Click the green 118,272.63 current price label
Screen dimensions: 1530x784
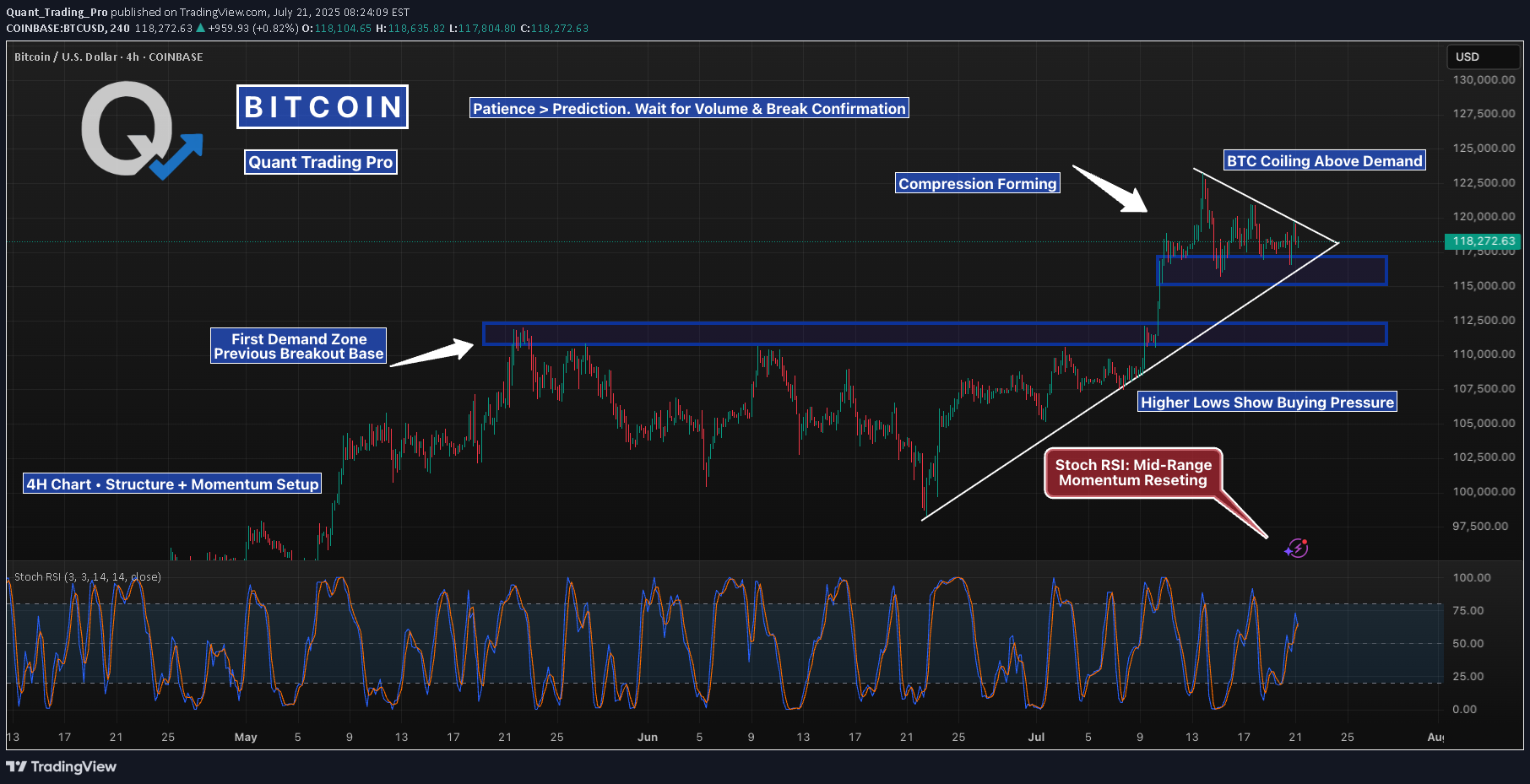point(1484,241)
